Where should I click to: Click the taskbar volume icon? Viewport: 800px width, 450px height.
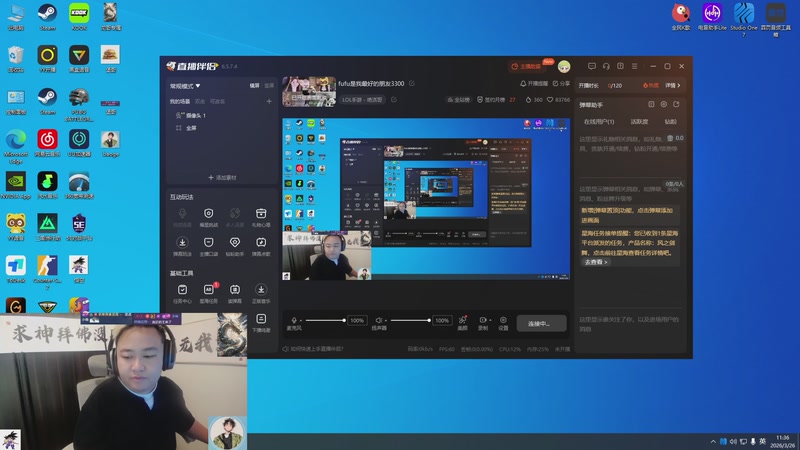click(x=733, y=441)
